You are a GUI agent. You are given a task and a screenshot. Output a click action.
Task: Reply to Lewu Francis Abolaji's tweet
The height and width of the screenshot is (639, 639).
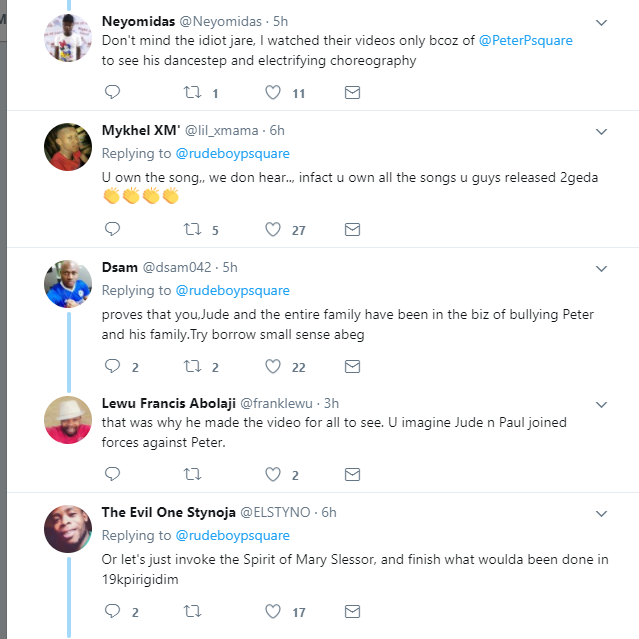pos(112,474)
